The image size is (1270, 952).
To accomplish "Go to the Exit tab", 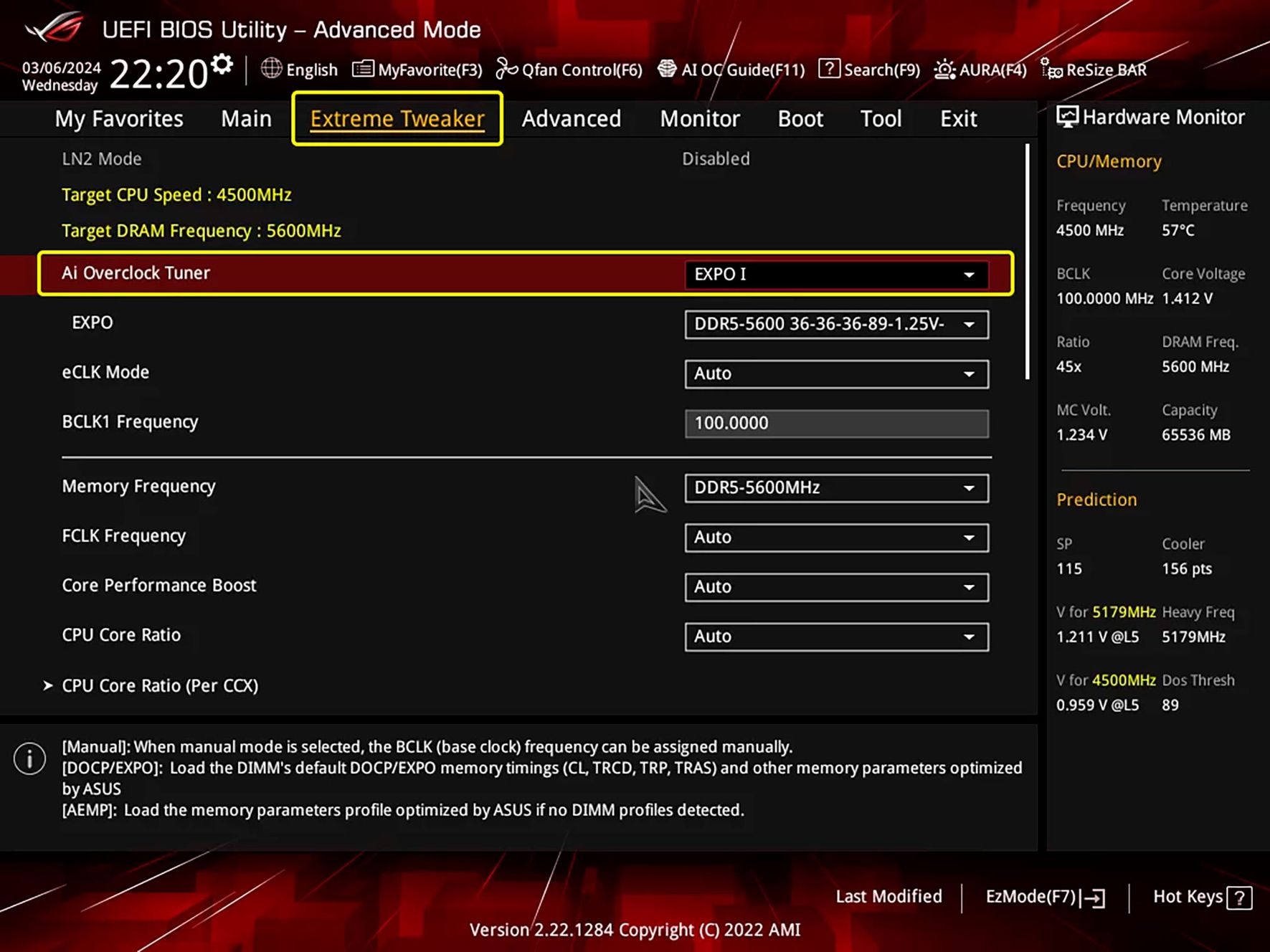I will pyautogui.click(x=959, y=118).
